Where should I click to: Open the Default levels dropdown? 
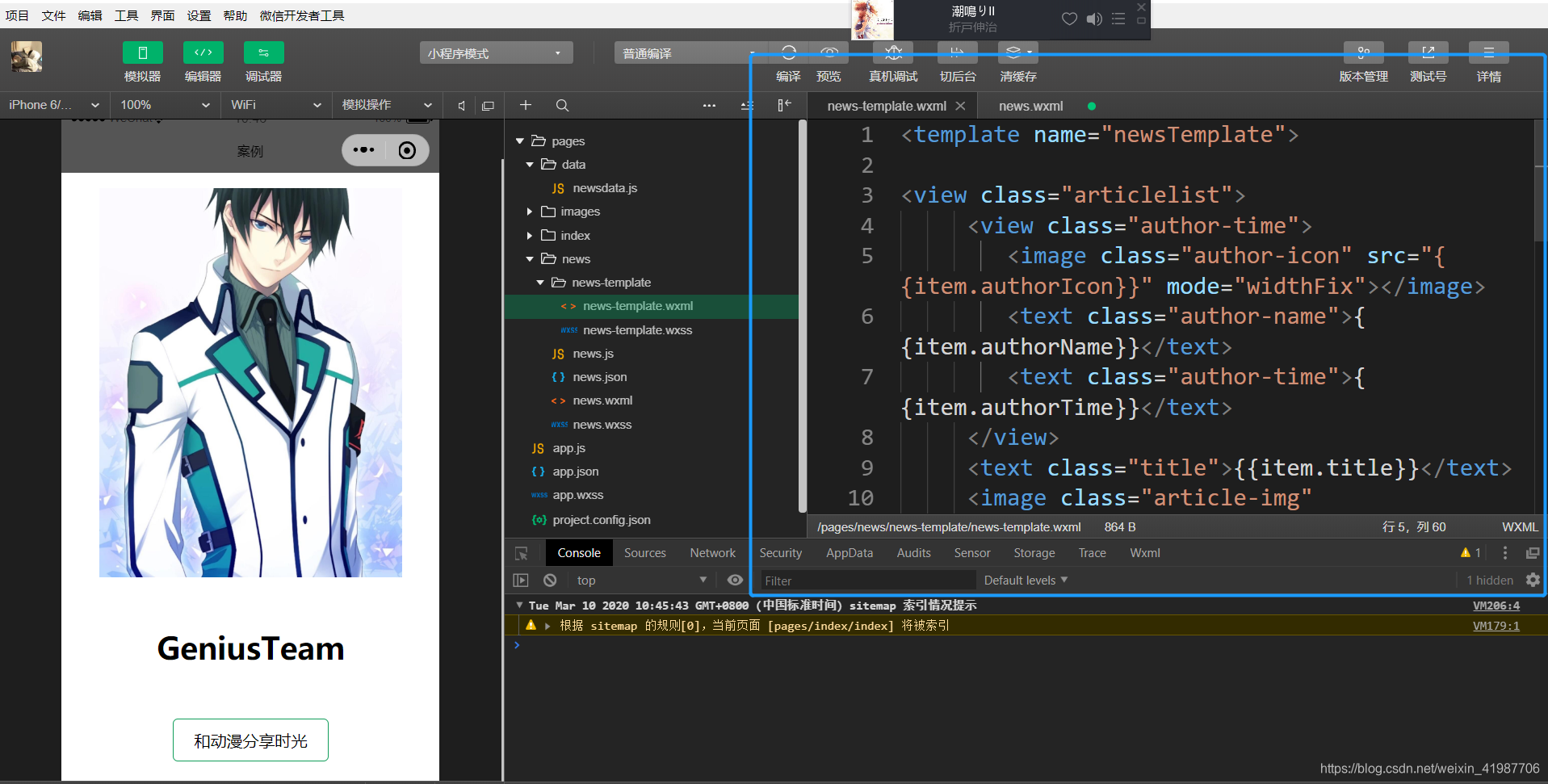coord(1026,581)
